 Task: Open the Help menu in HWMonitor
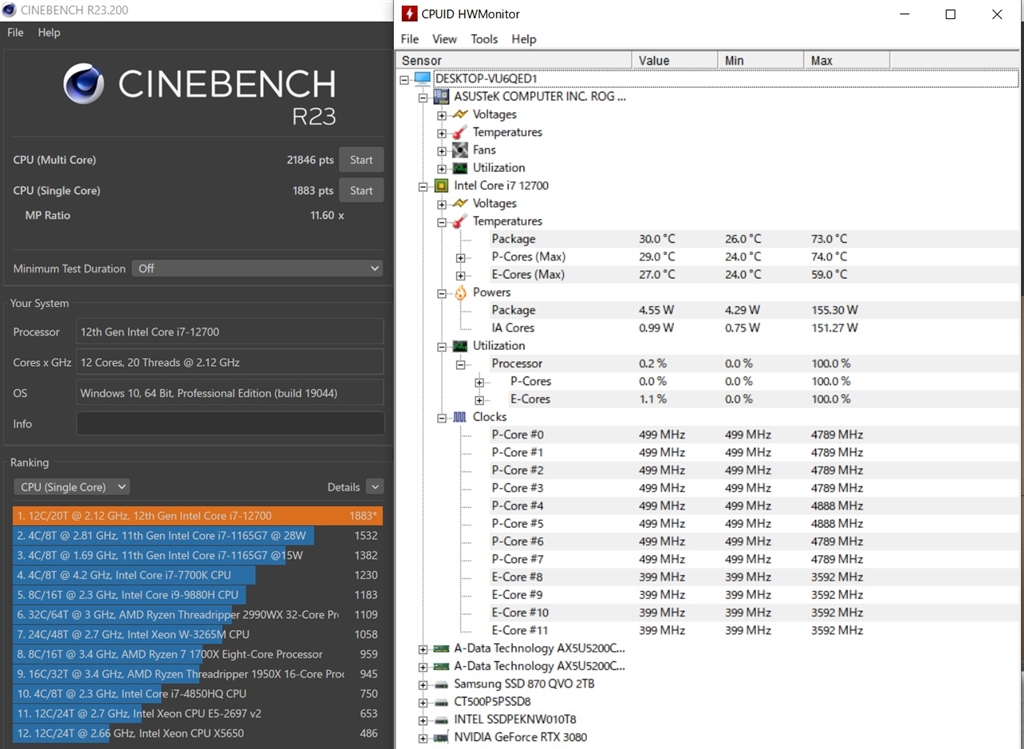click(524, 39)
